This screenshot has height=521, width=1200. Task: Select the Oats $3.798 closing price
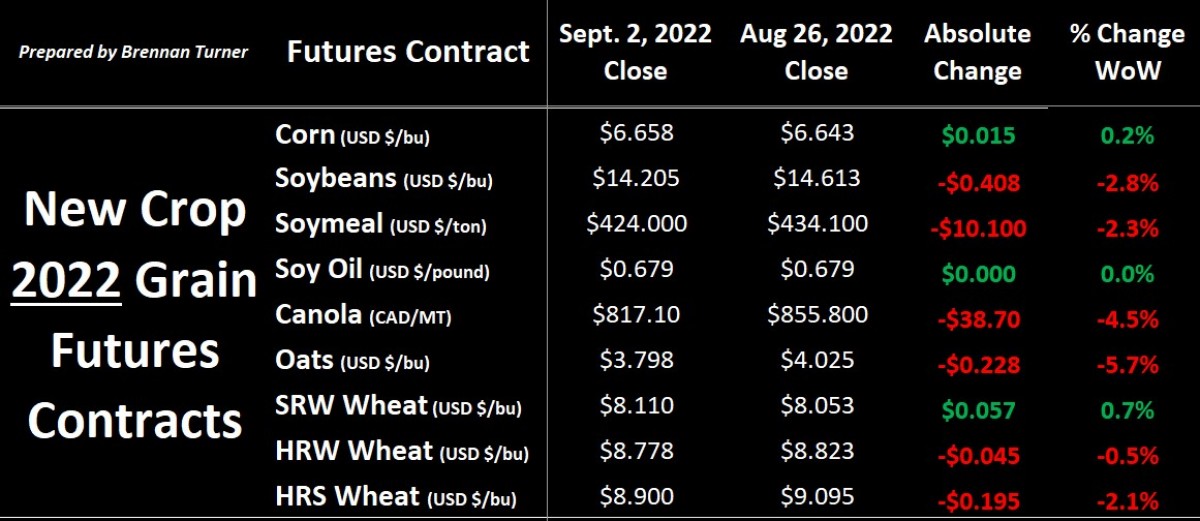[636, 360]
